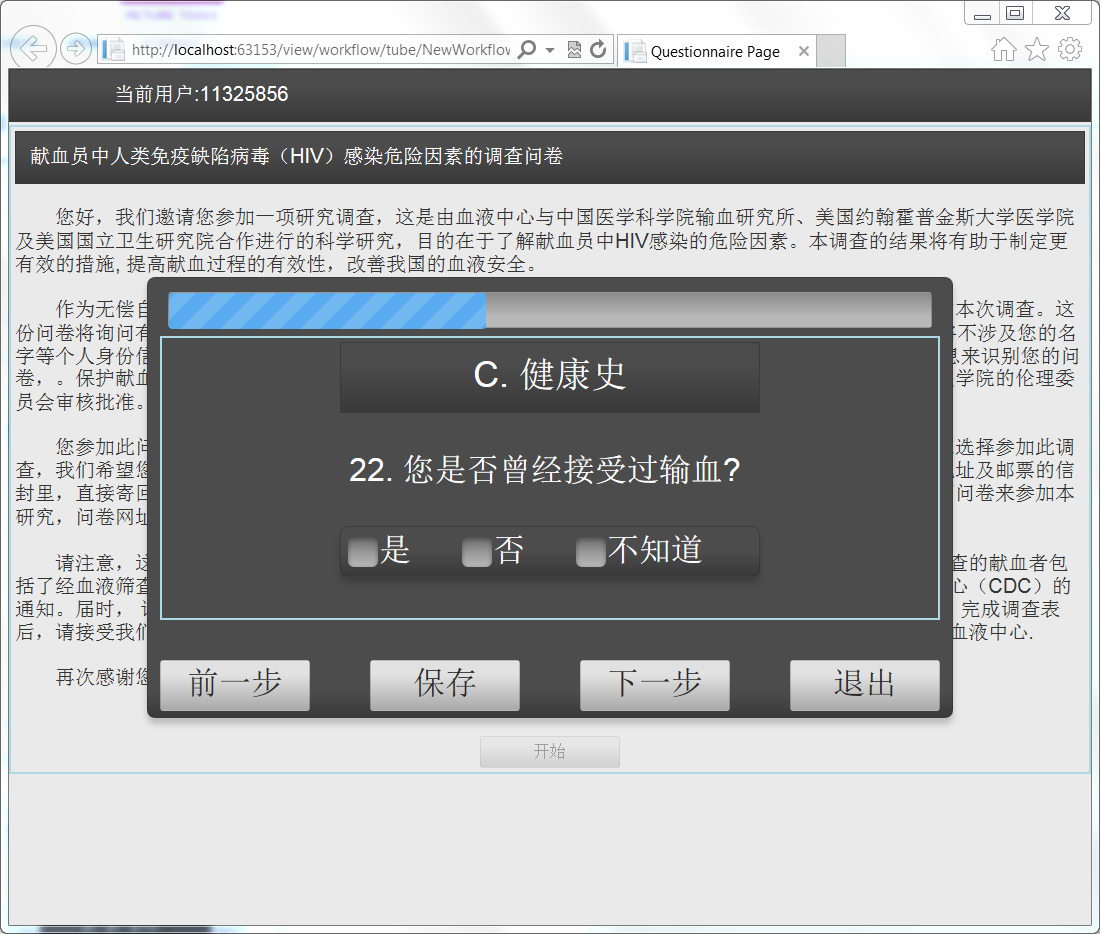Viewport: 1100px width, 934px height.
Task: Open the address bar dropdown arrow
Action: pos(550,51)
